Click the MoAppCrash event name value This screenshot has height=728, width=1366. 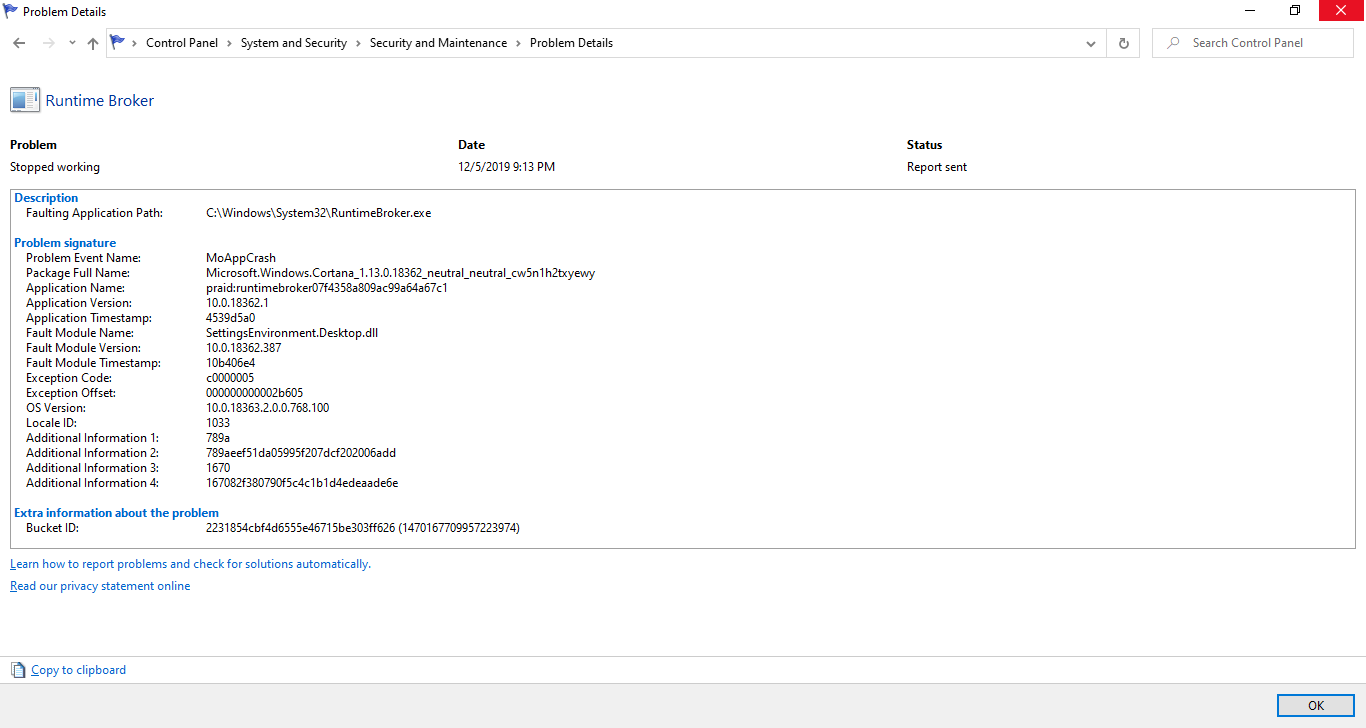pos(241,258)
